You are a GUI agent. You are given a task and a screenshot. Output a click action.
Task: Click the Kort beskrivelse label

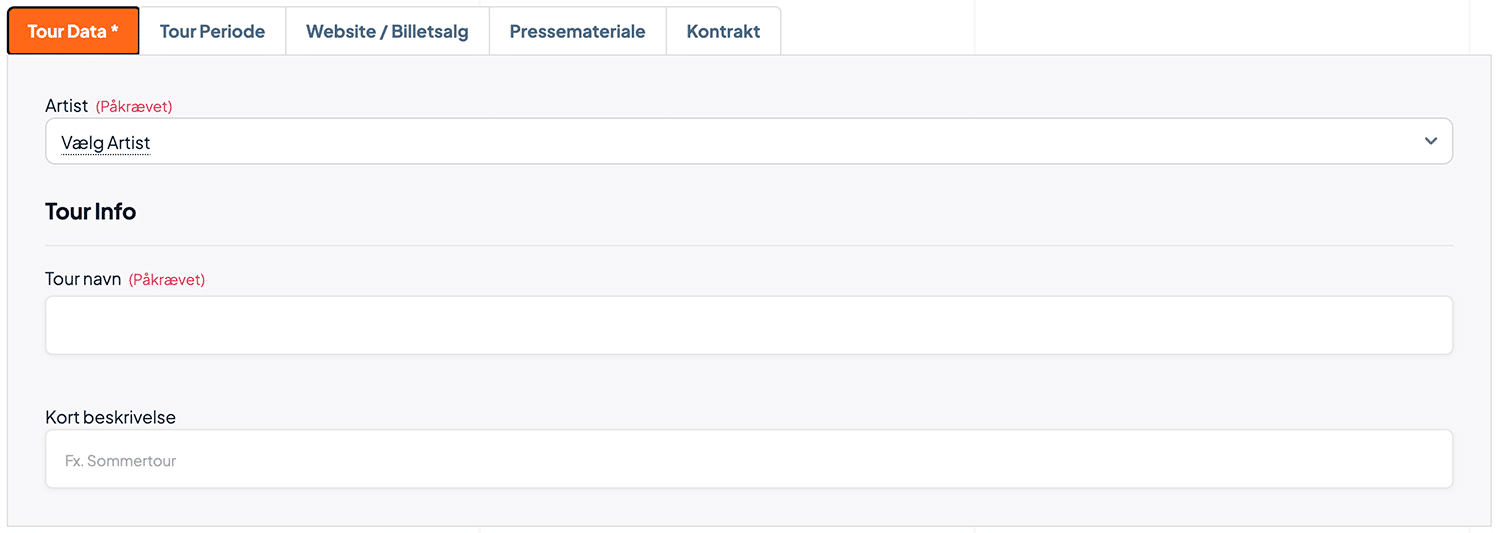point(110,417)
